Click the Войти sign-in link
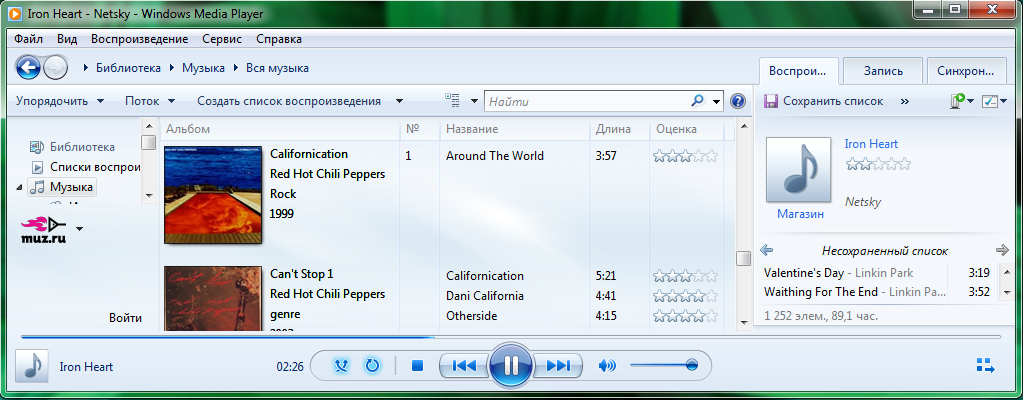The height and width of the screenshot is (400, 1023). [x=125, y=318]
